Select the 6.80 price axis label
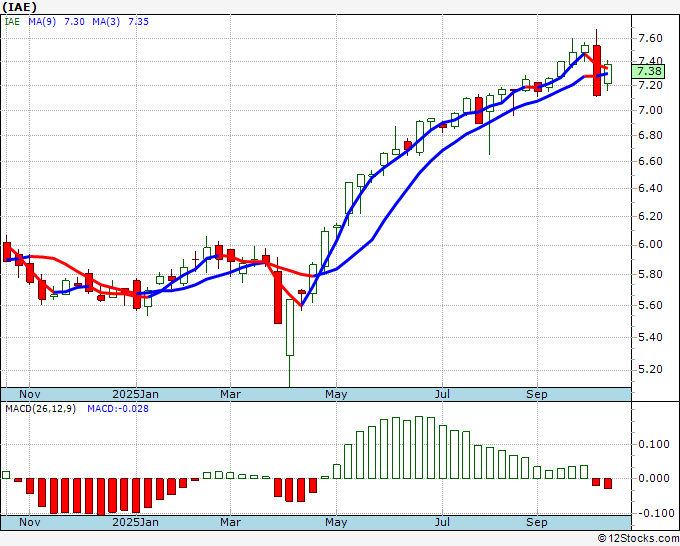The height and width of the screenshot is (546, 680). (650, 135)
